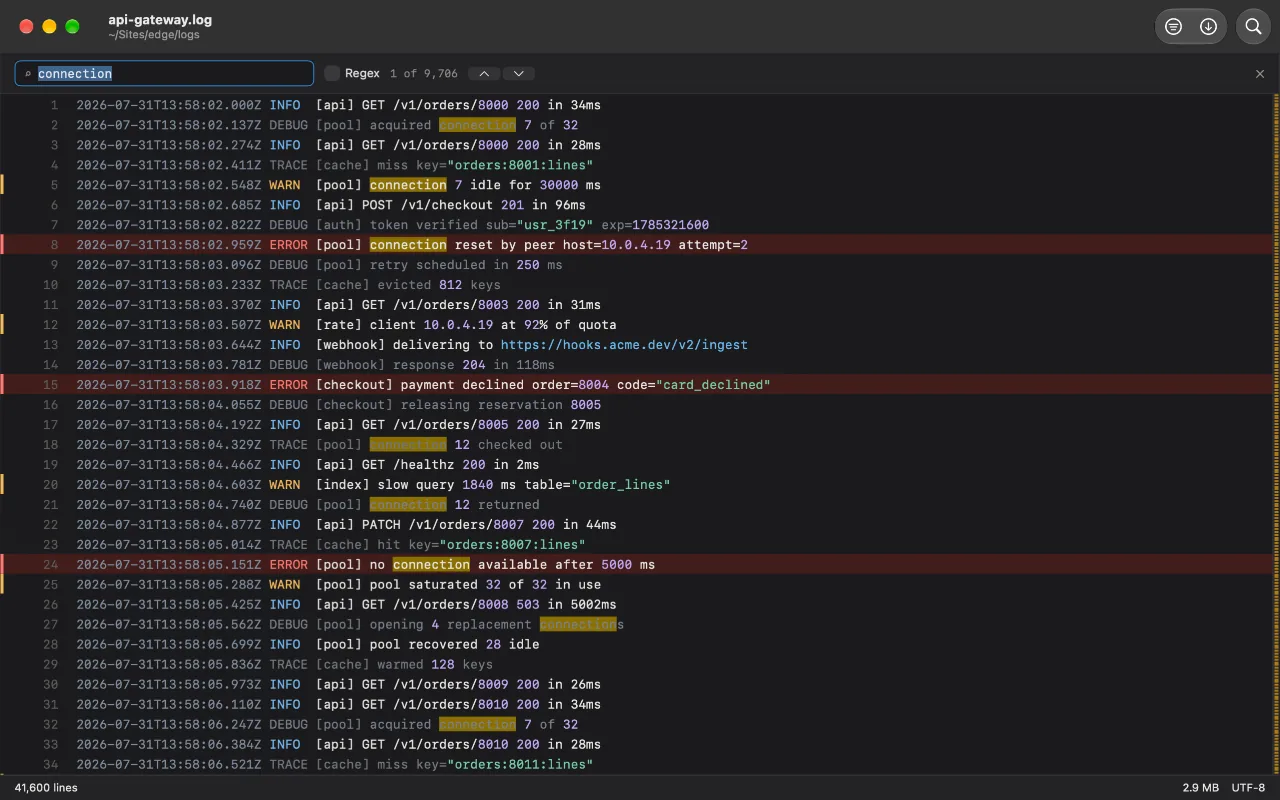Click the "order_lines" table name on line 20

[x=620, y=485]
